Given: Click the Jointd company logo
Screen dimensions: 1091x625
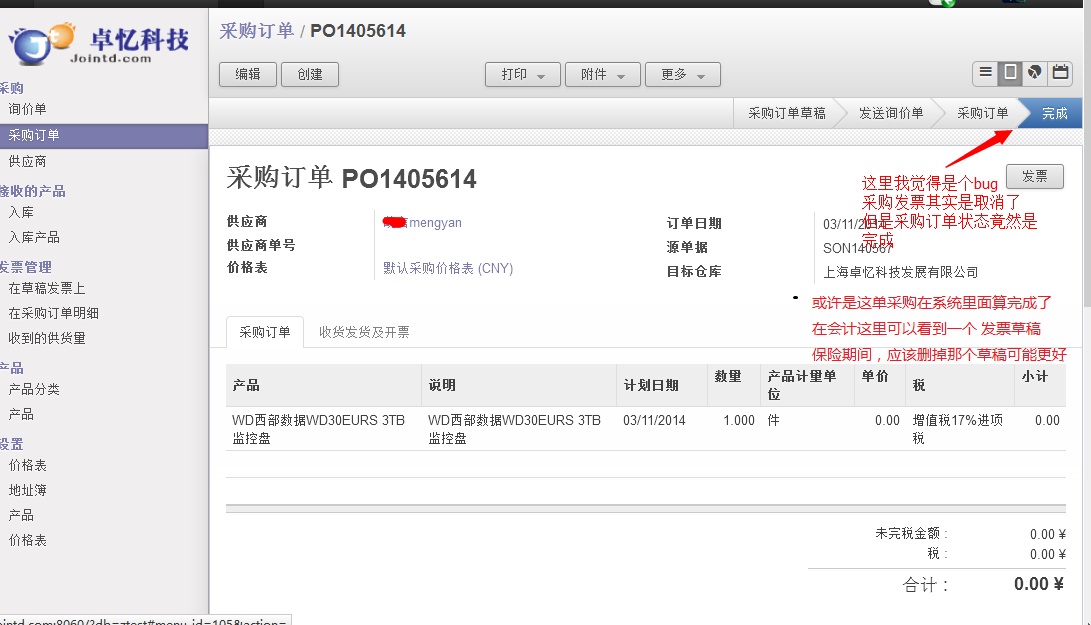Looking at the screenshot, I should coord(100,44).
